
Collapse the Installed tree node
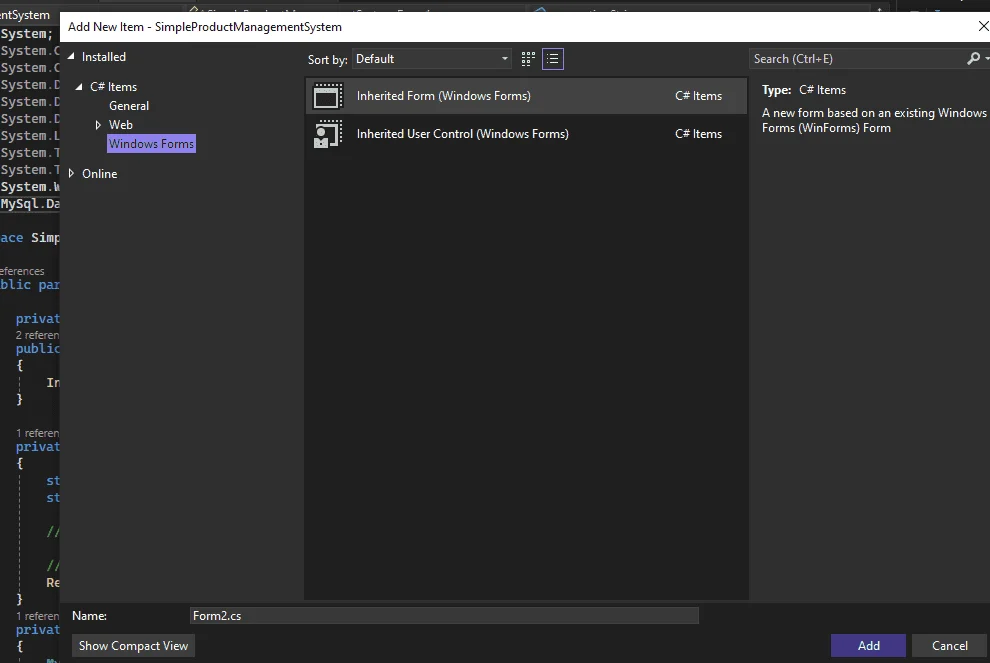point(71,57)
